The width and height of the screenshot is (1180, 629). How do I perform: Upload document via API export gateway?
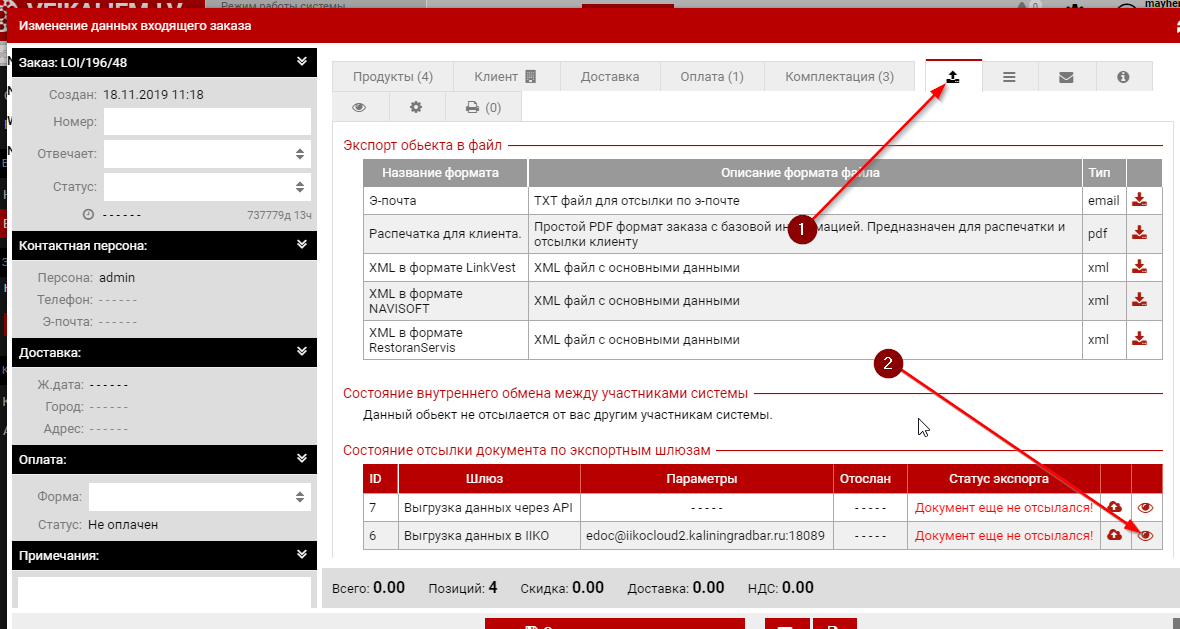coord(1115,508)
